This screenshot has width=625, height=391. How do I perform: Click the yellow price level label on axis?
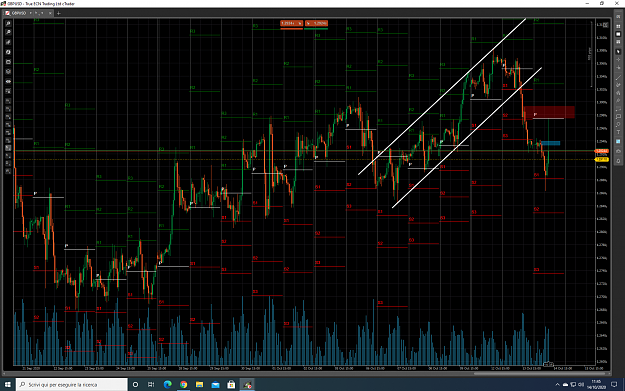coord(601,159)
